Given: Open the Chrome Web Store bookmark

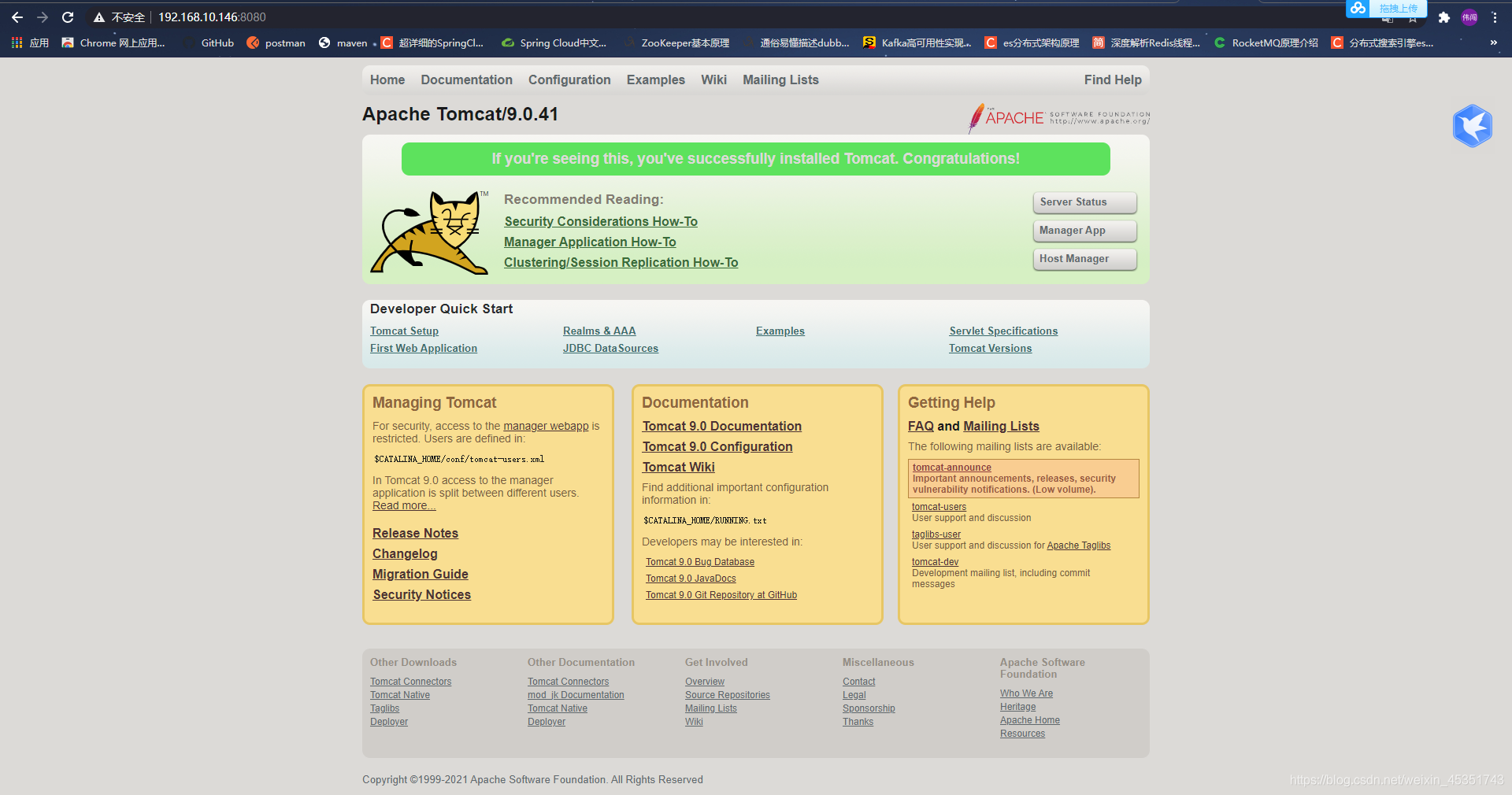Looking at the screenshot, I should click(x=113, y=43).
